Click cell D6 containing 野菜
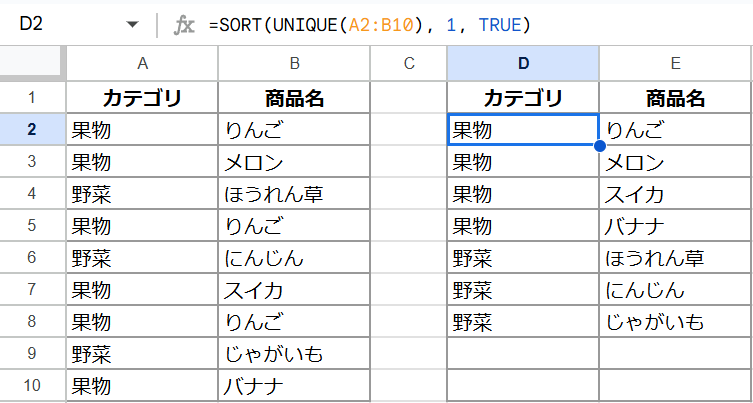 [x=523, y=258]
